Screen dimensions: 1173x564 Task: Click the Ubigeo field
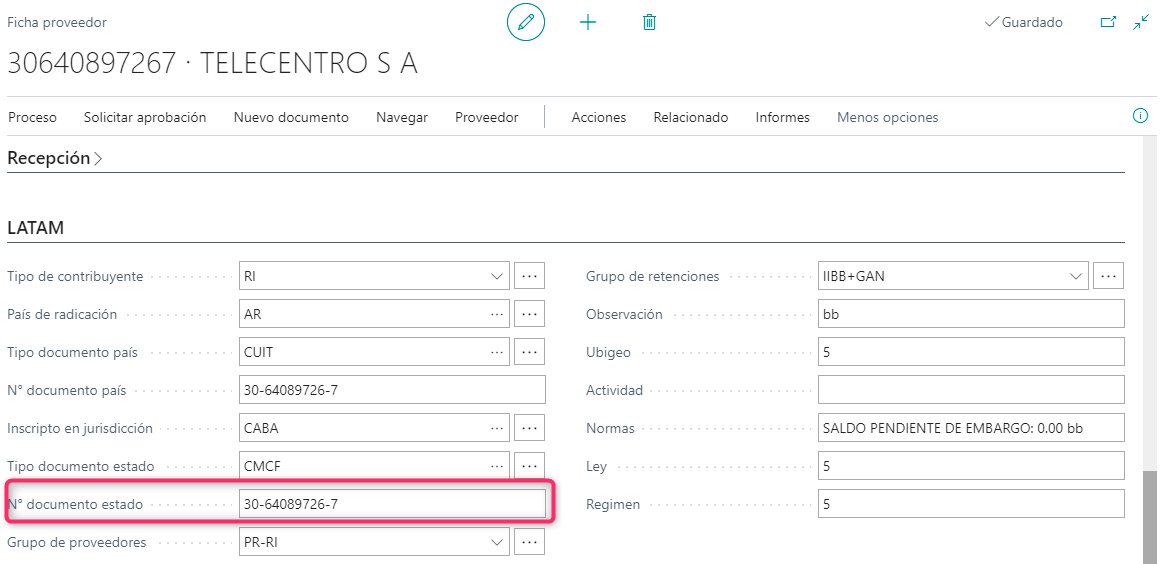971,352
